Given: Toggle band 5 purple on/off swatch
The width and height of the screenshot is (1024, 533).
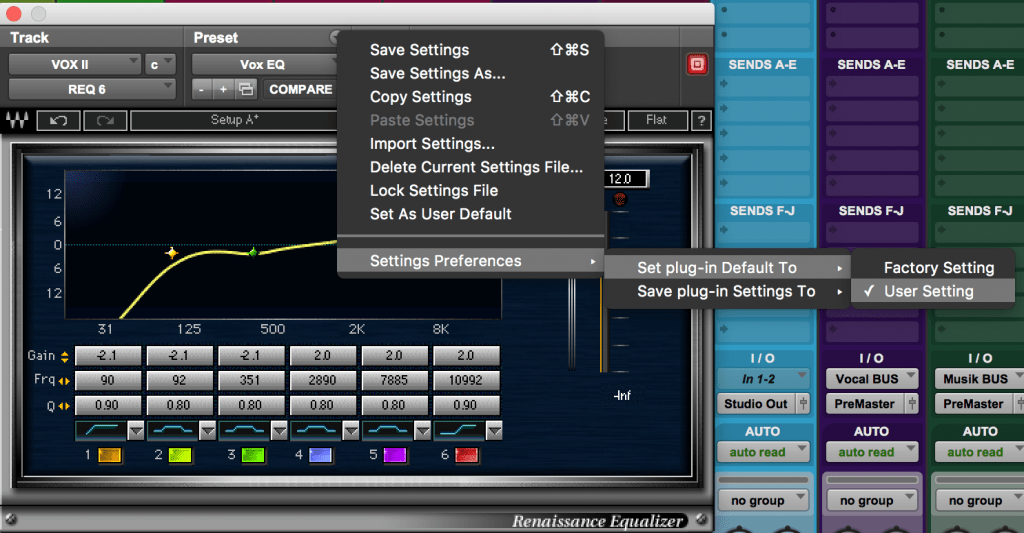Looking at the screenshot, I should pyautogui.click(x=395, y=455).
